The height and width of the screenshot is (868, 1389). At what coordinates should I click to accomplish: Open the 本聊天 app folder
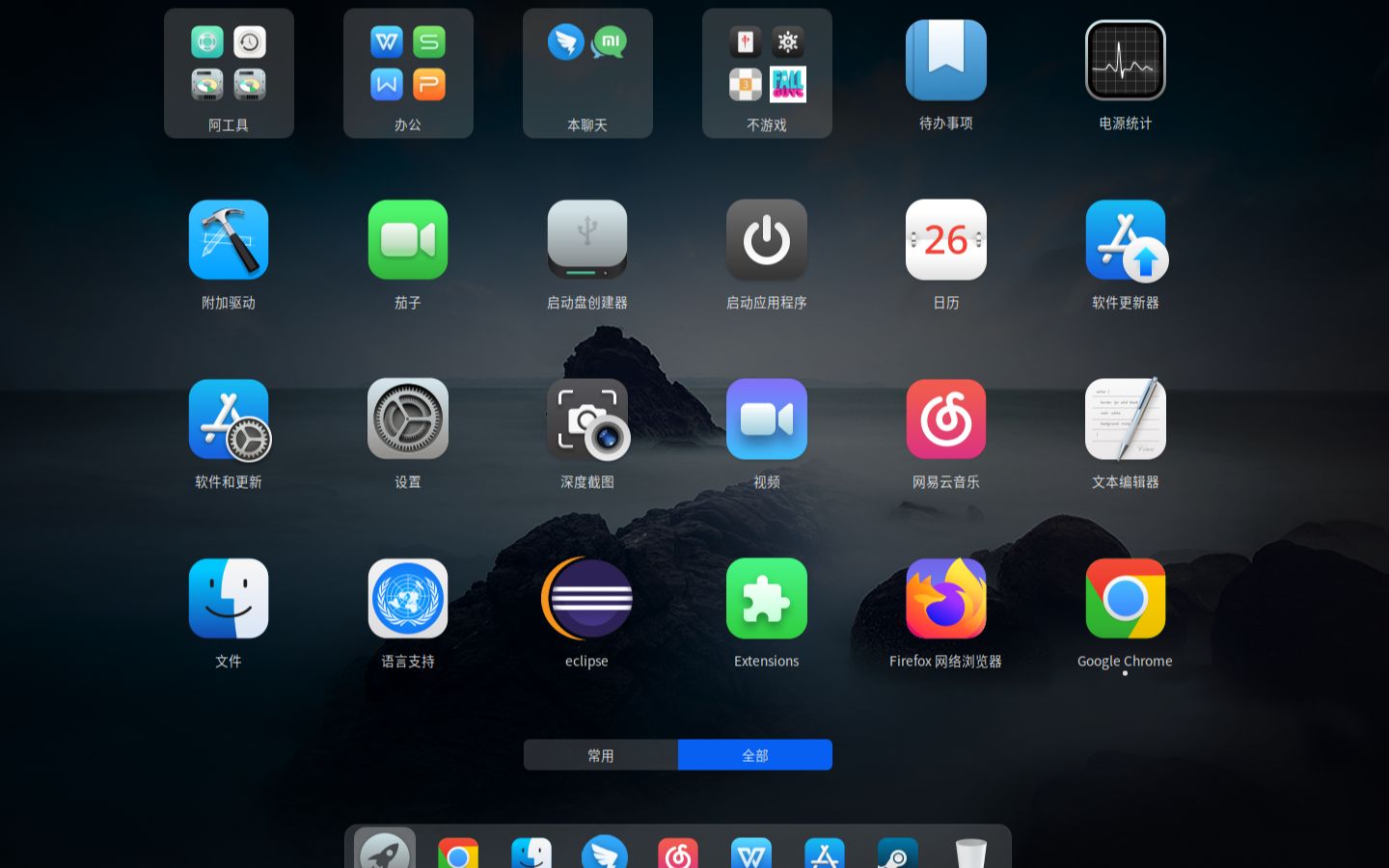(587, 73)
